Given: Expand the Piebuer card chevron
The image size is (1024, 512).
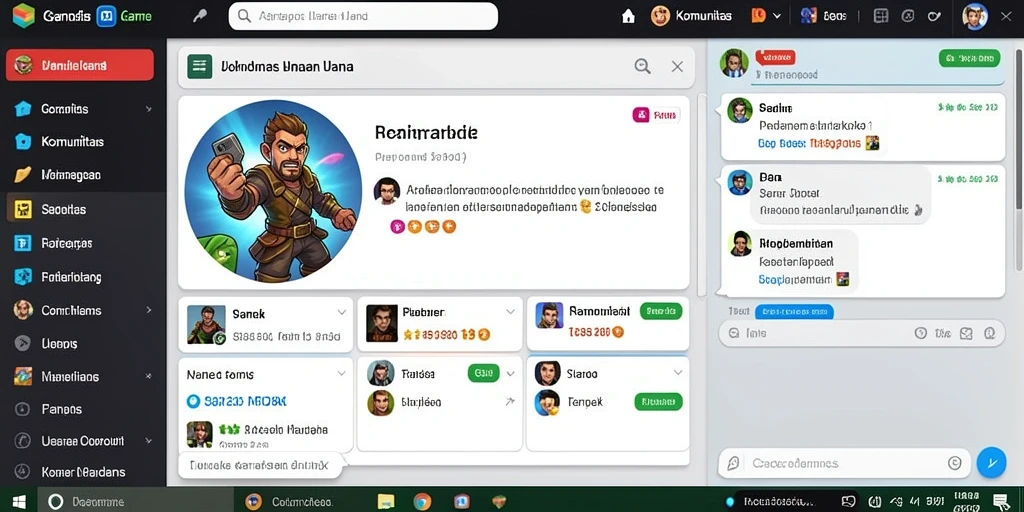Looking at the screenshot, I should pos(510,312).
